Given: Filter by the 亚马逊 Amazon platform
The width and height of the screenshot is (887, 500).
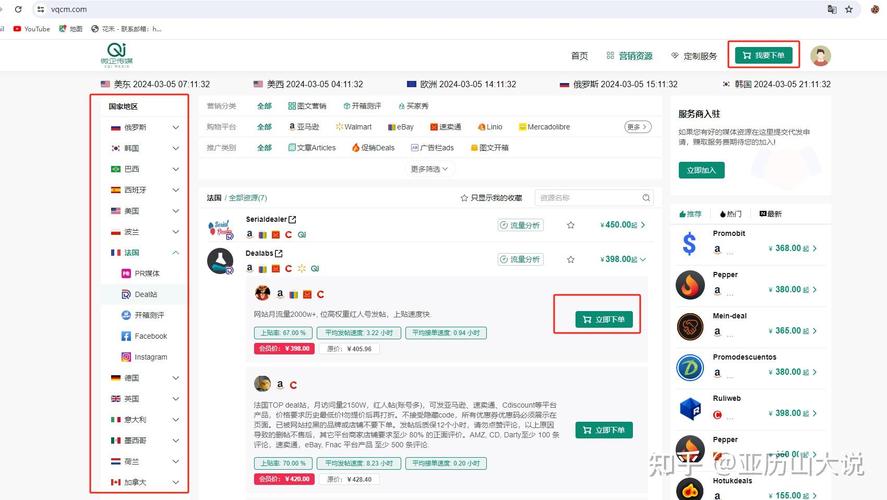Looking at the screenshot, I should coord(304,127).
